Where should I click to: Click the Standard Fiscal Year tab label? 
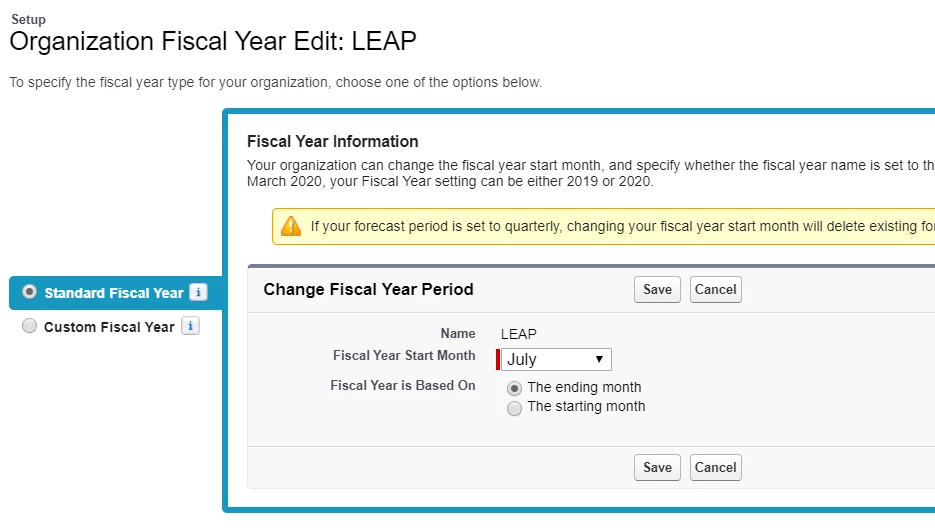point(114,293)
